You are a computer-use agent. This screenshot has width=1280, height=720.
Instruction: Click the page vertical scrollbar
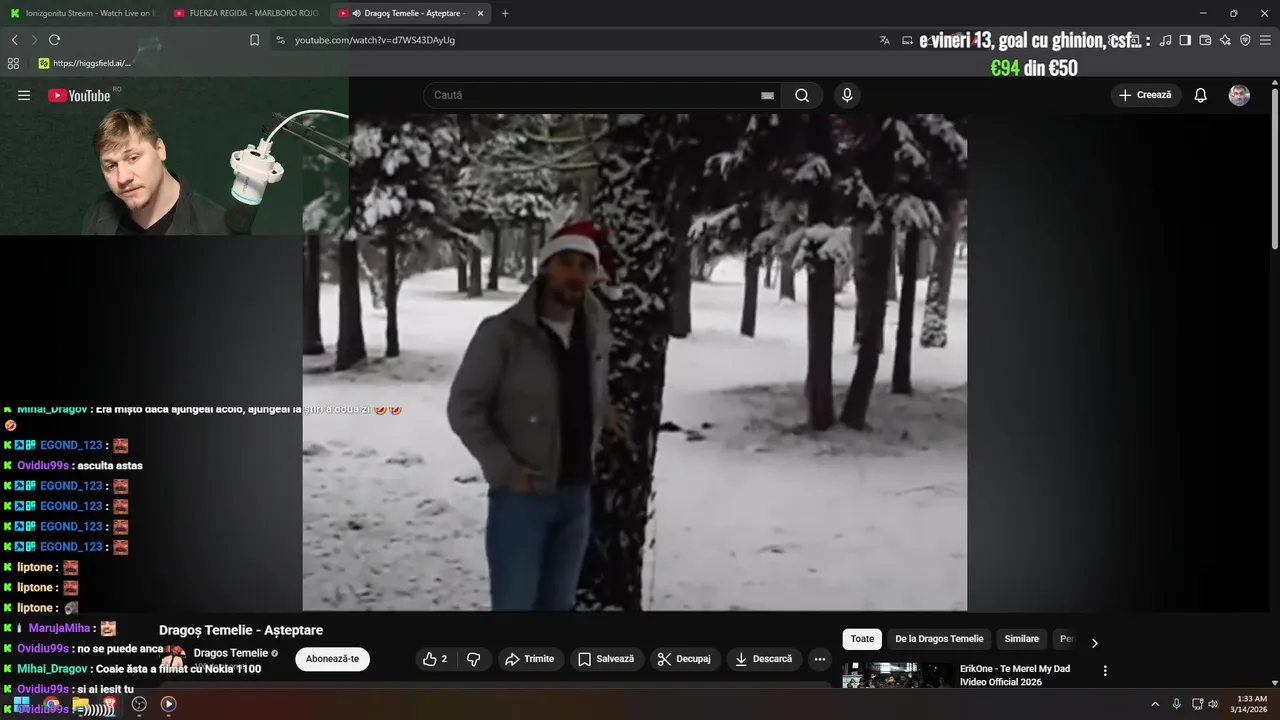coord(1274,170)
